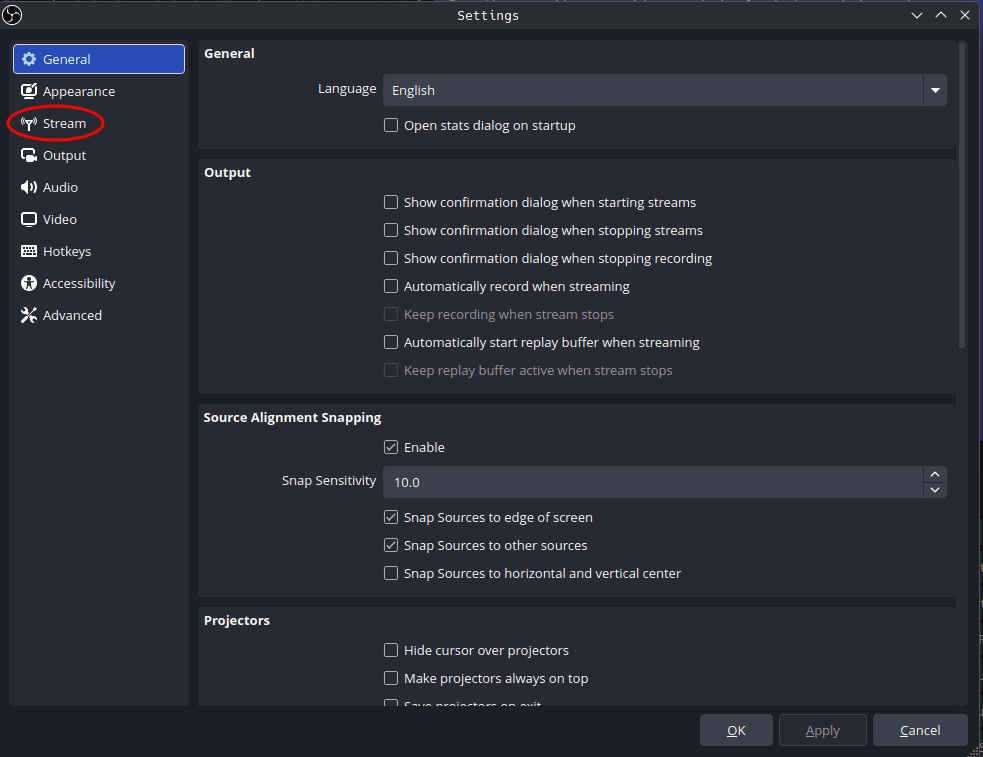
Task: Click the OBS logo in title bar
Action: (x=12, y=14)
